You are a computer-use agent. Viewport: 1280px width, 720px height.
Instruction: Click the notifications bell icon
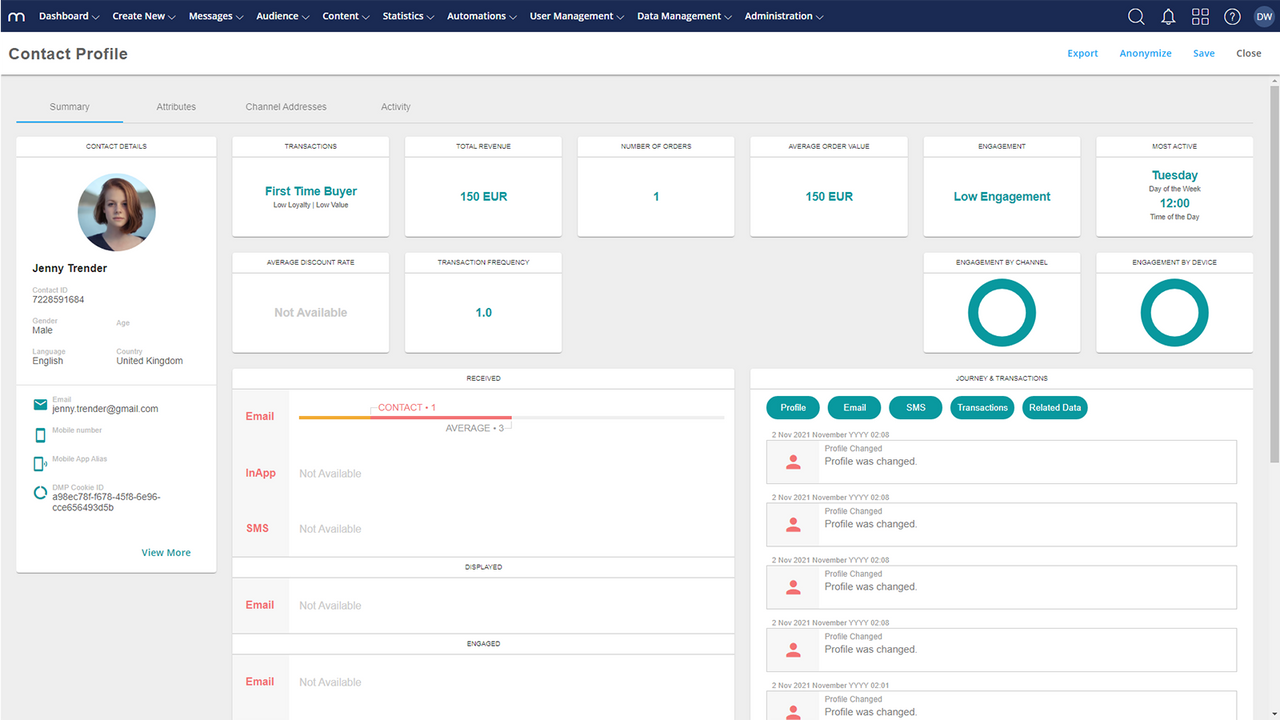click(1167, 16)
